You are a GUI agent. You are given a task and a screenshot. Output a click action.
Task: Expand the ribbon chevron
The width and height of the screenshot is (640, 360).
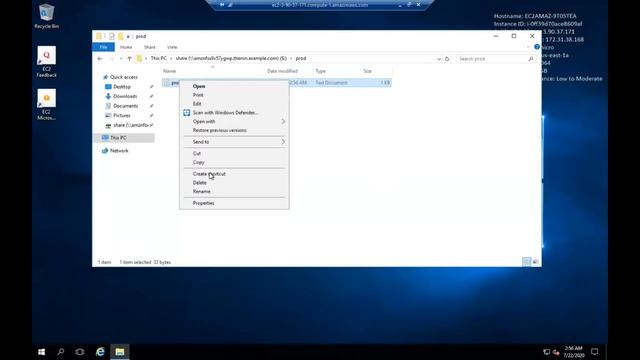[528, 47]
